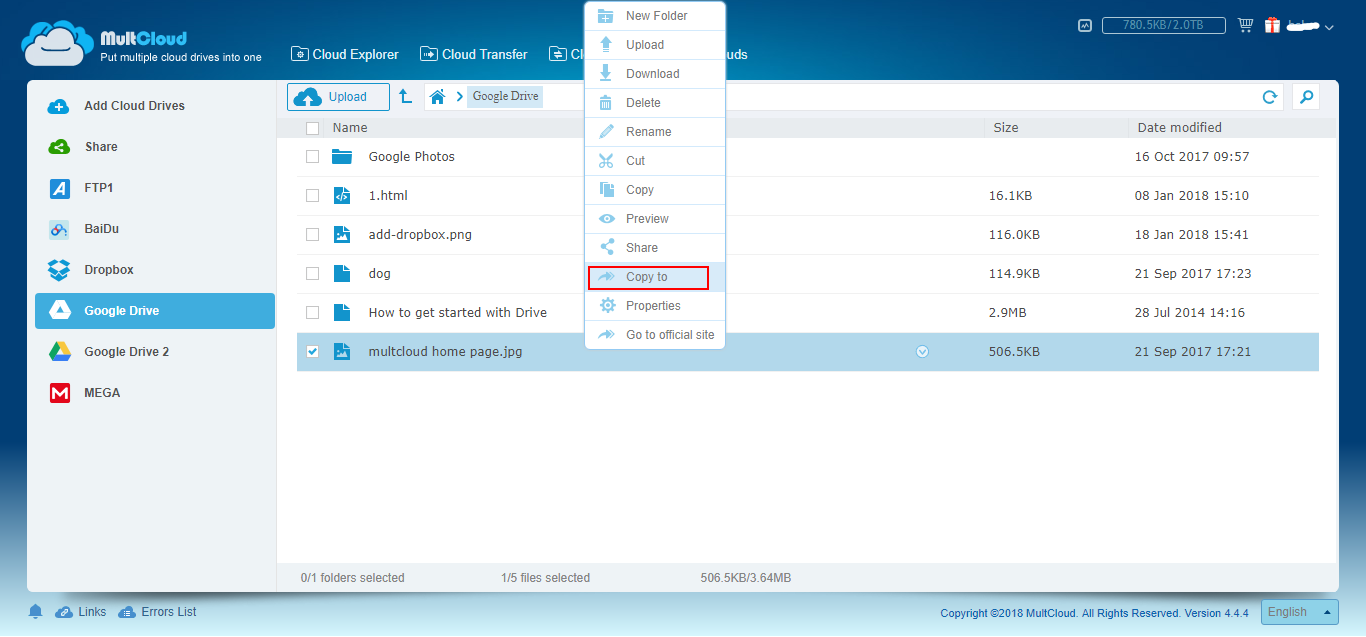The height and width of the screenshot is (637, 1366).
Task: Open the Add Cloud Drives icon
Action: pos(59,106)
